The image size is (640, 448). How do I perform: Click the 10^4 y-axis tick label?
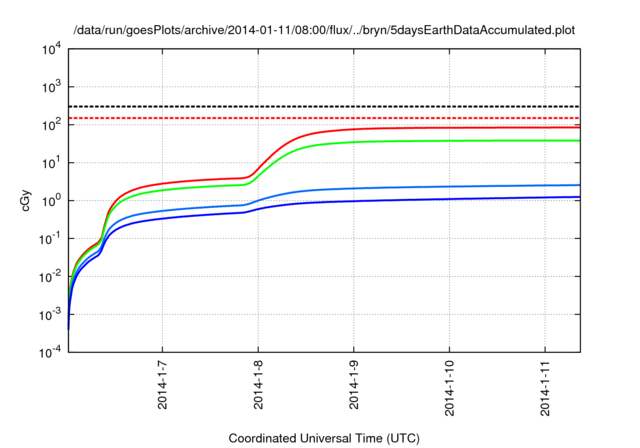pyautogui.click(x=52, y=48)
